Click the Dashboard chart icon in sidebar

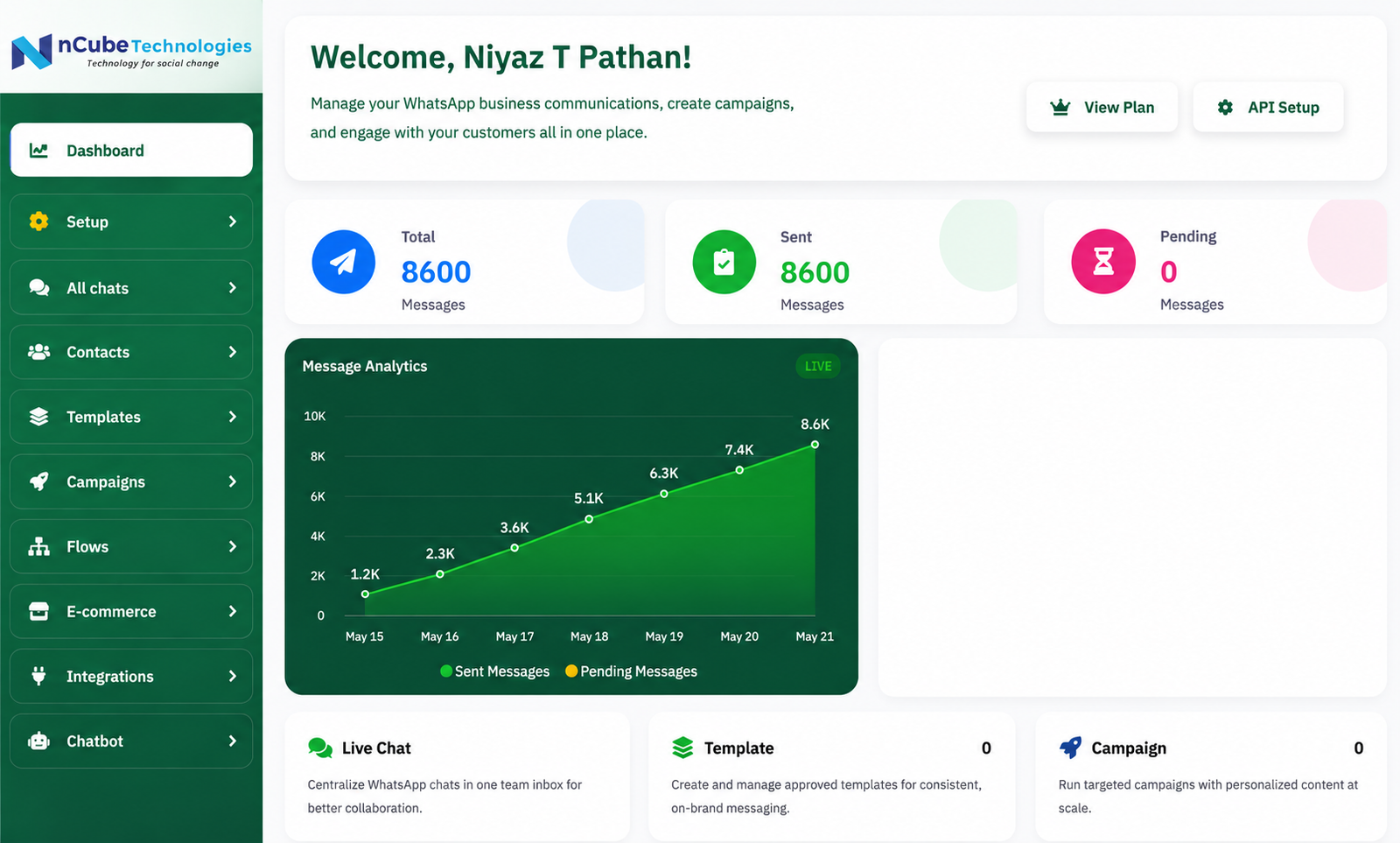[x=38, y=151]
